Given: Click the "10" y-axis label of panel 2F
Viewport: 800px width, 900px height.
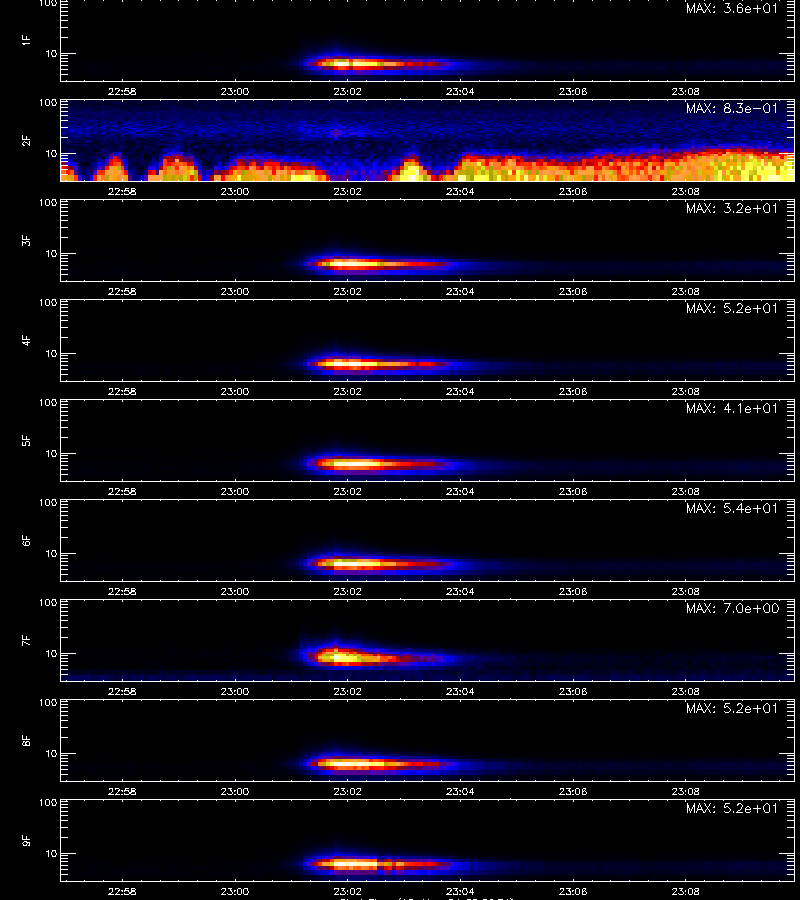Looking at the screenshot, I should click(52, 154).
